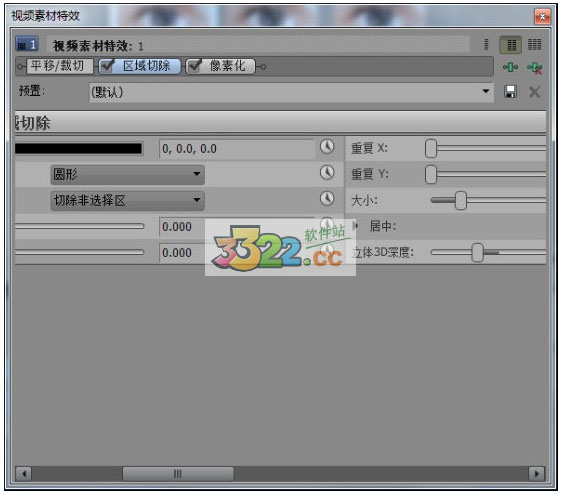Switch to the grid view layout icon
Screen dimensions: 562x495
click(534, 44)
